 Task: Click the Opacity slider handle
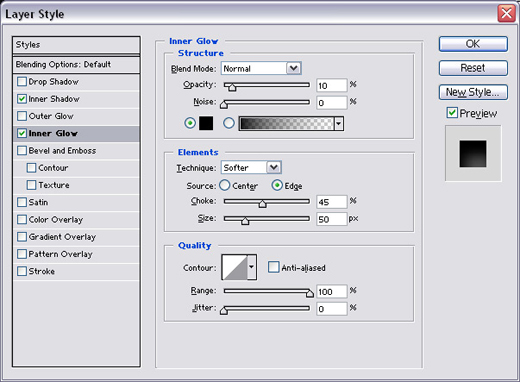(x=231, y=87)
